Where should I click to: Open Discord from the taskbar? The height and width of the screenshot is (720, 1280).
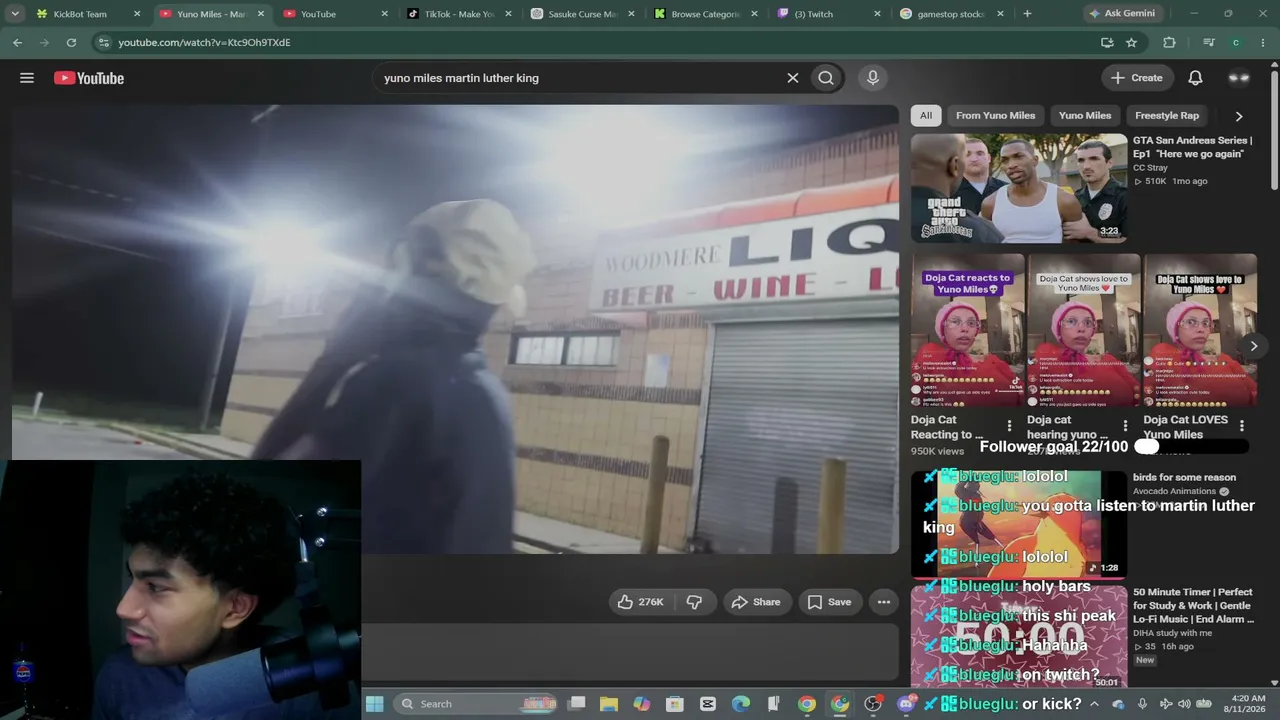point(906,704)
